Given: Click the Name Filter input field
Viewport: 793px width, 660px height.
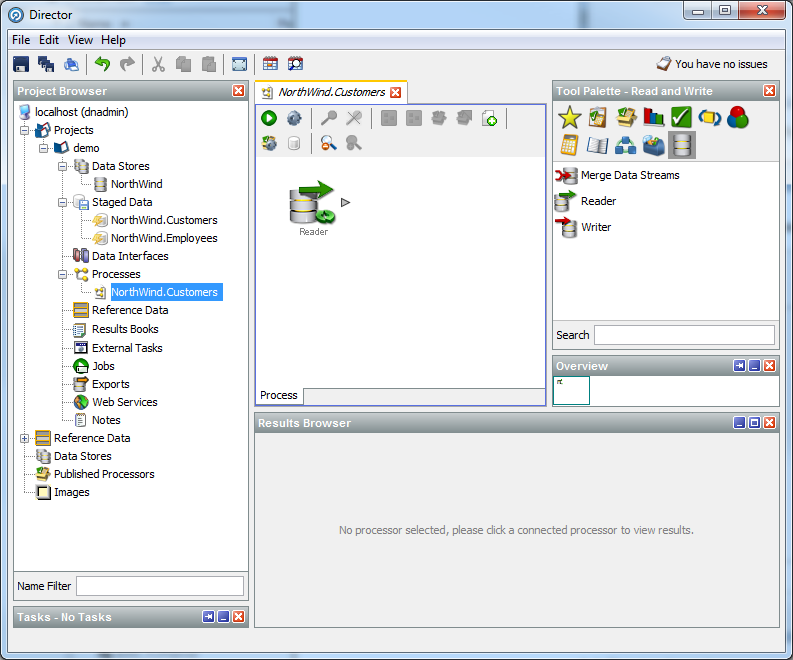Looking at the screenshot, I should pyautogui.click(x=160, y=586).
